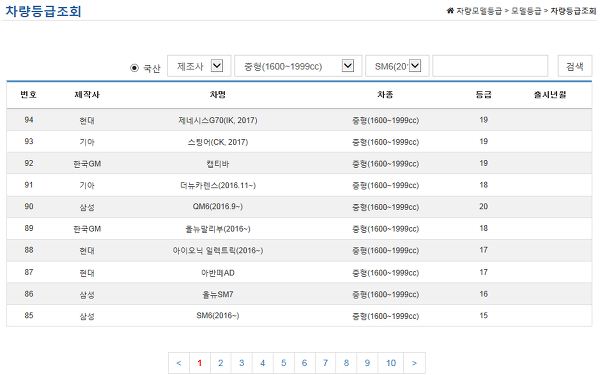Select the 올뉴SM7 car name
The height and width of the screenshot is (375, 600).
point(218,295)
